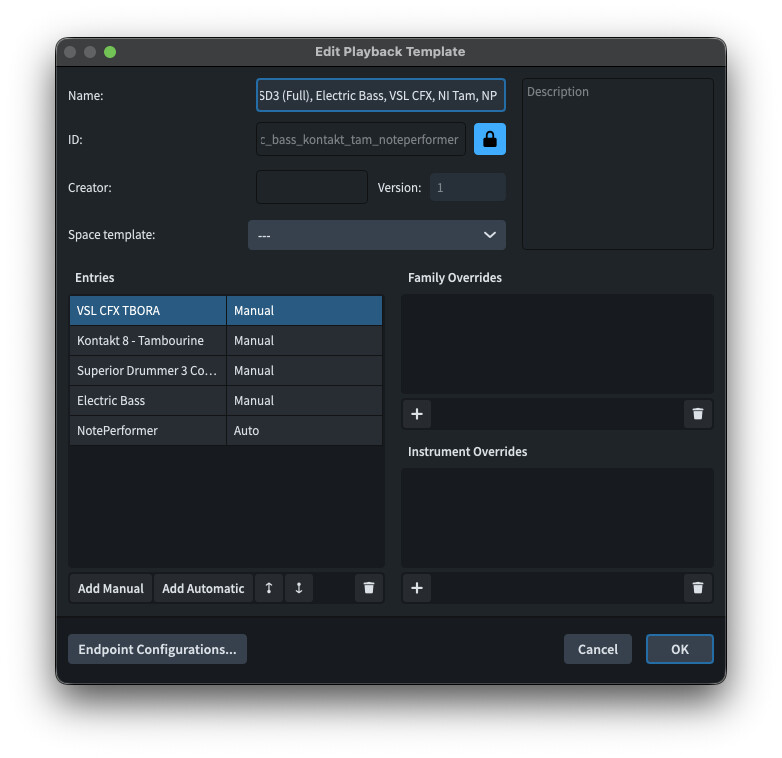This screenshot has width=782, height=758.
Task: Delete family override trash icon
Action: (698, 414)
